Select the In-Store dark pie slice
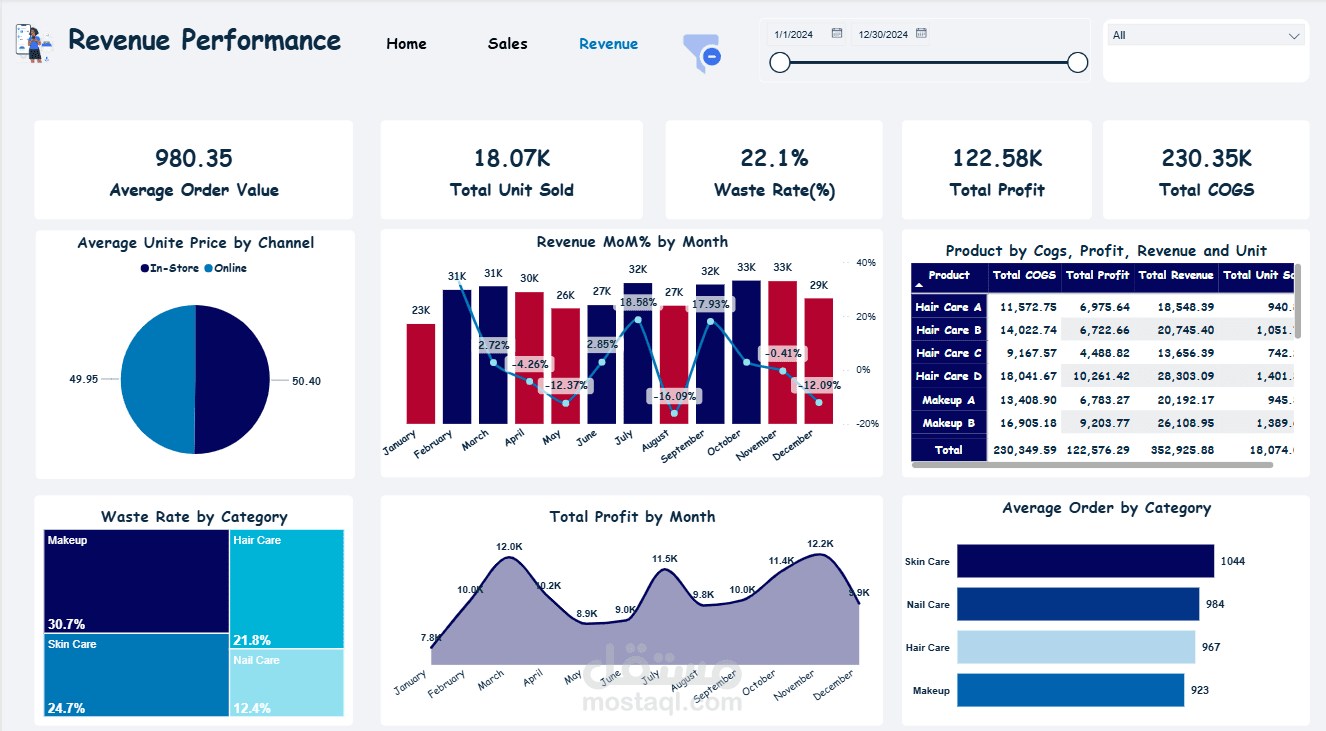Viewport: 1326px width, 731px height. click(235, 380)
